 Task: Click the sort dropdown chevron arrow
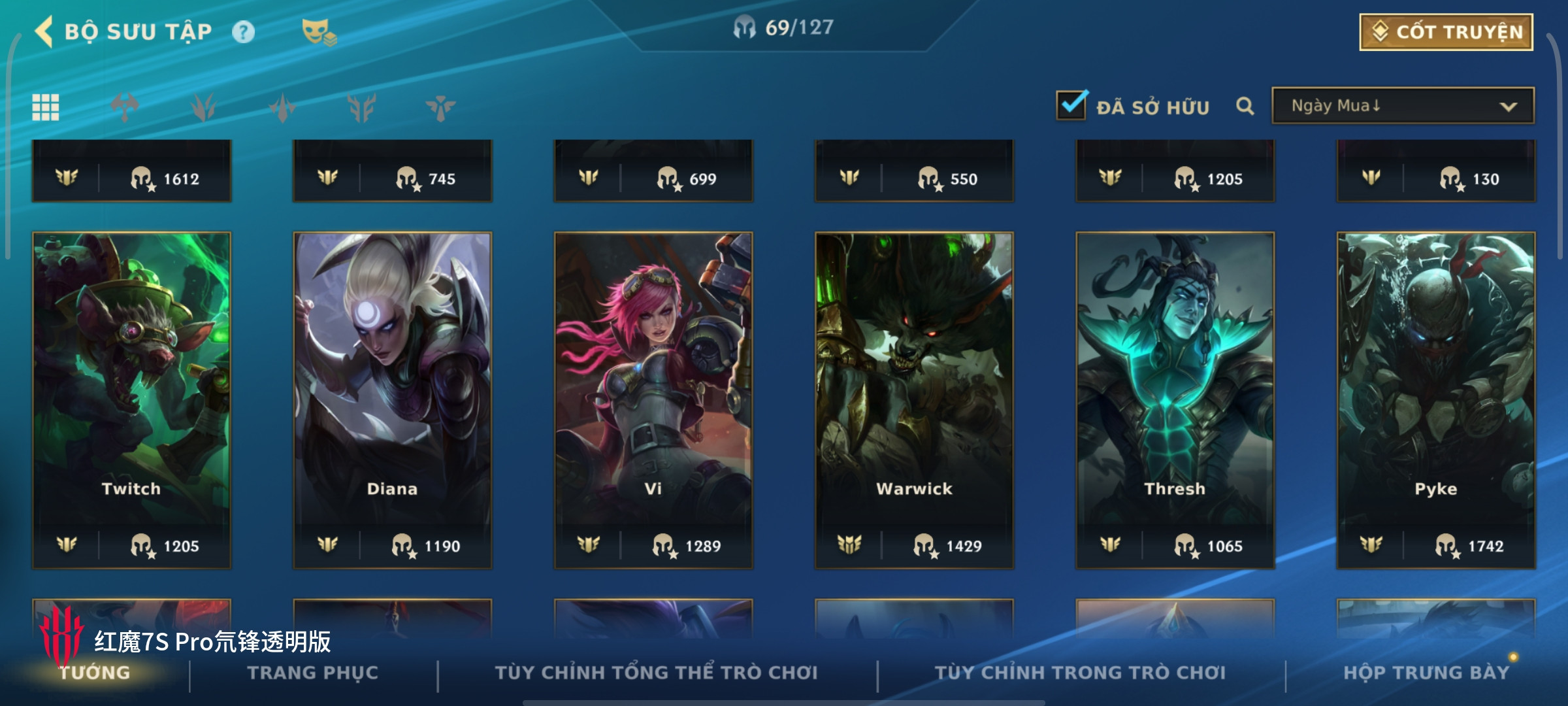click(1508, 107)
